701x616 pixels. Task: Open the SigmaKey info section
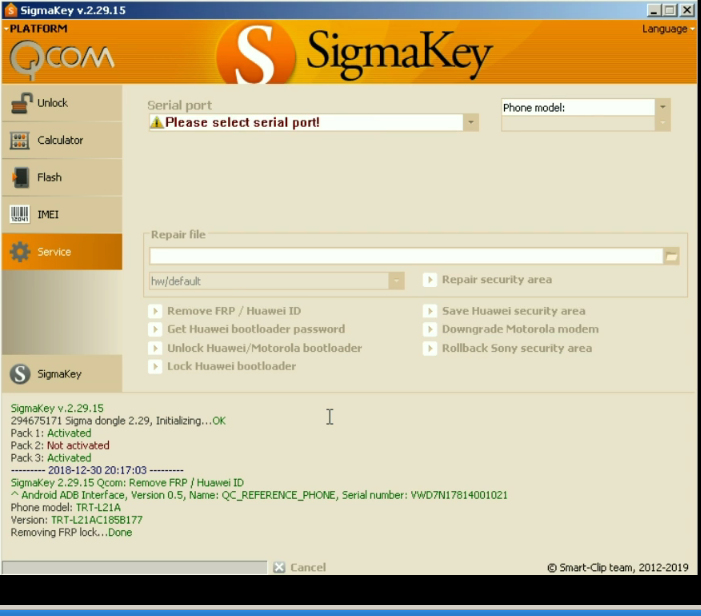[62, 374]
